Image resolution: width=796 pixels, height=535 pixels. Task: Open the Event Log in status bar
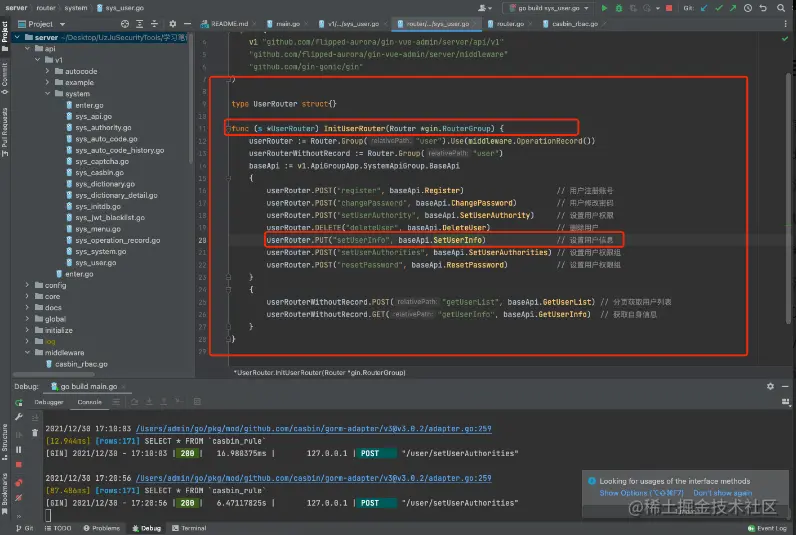point(767,528)
